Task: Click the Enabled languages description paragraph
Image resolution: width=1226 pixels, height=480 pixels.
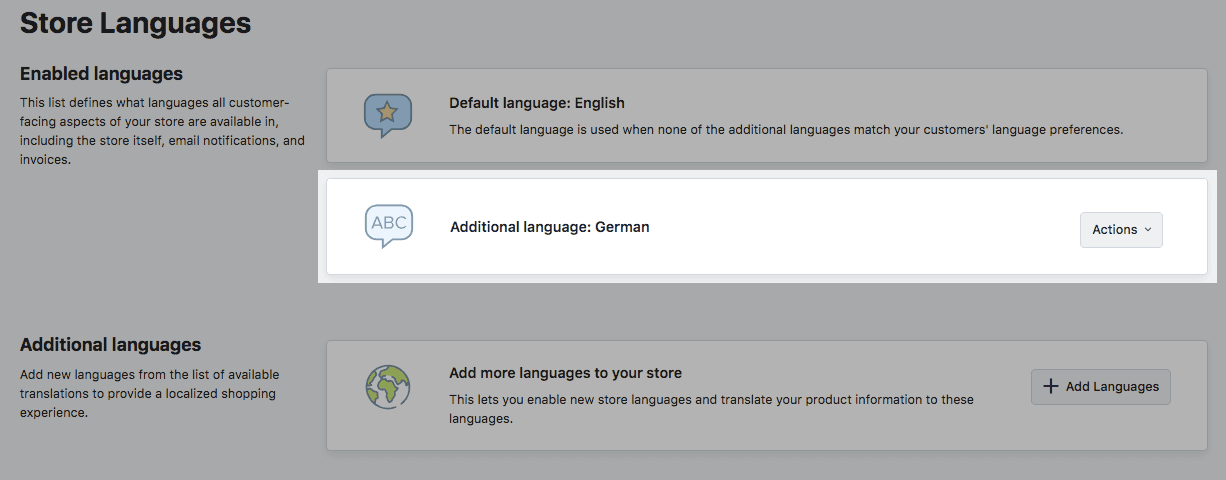Action: tap(162, 131)
